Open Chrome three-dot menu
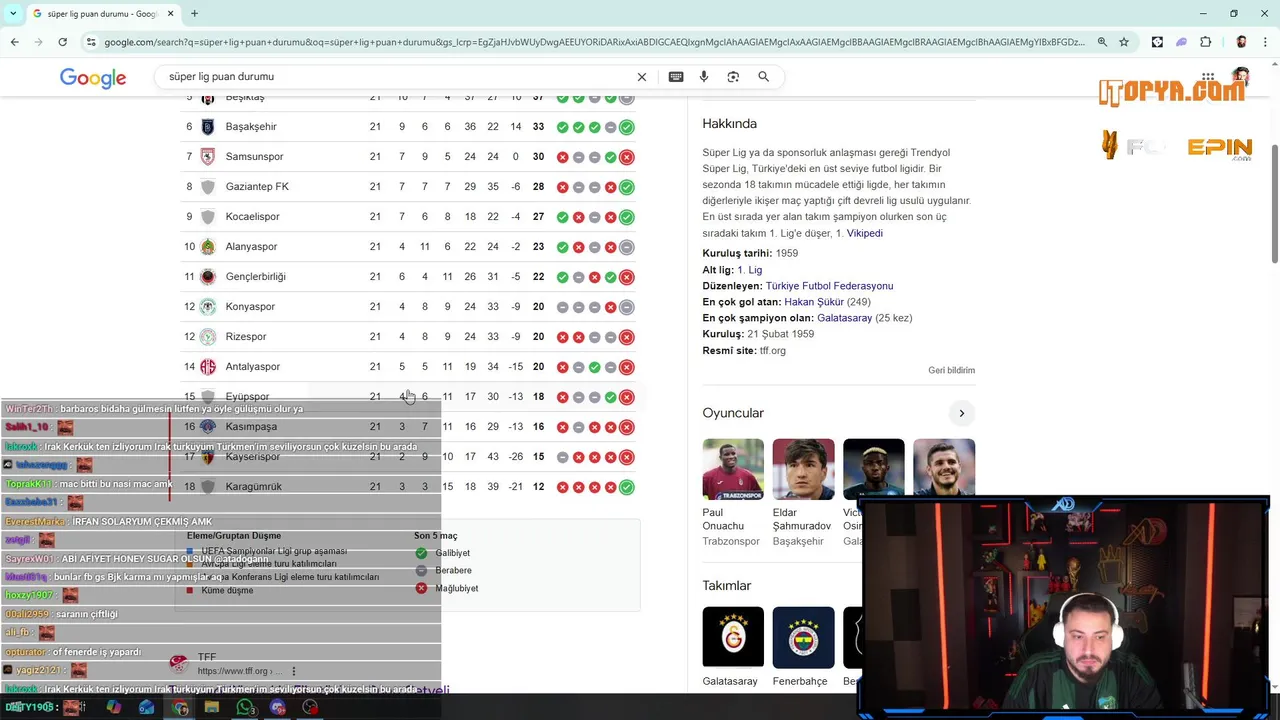 pos(1264,42)
